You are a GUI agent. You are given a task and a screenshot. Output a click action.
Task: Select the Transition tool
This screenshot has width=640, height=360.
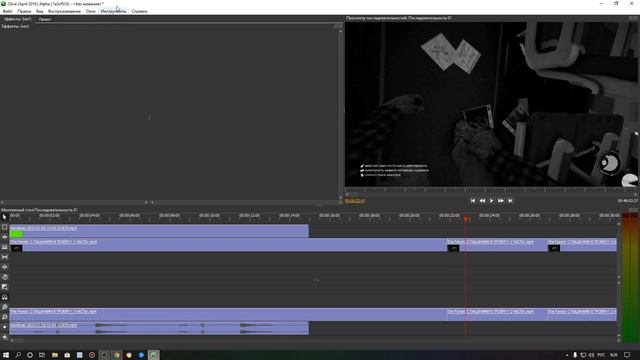tap(4, 287)
